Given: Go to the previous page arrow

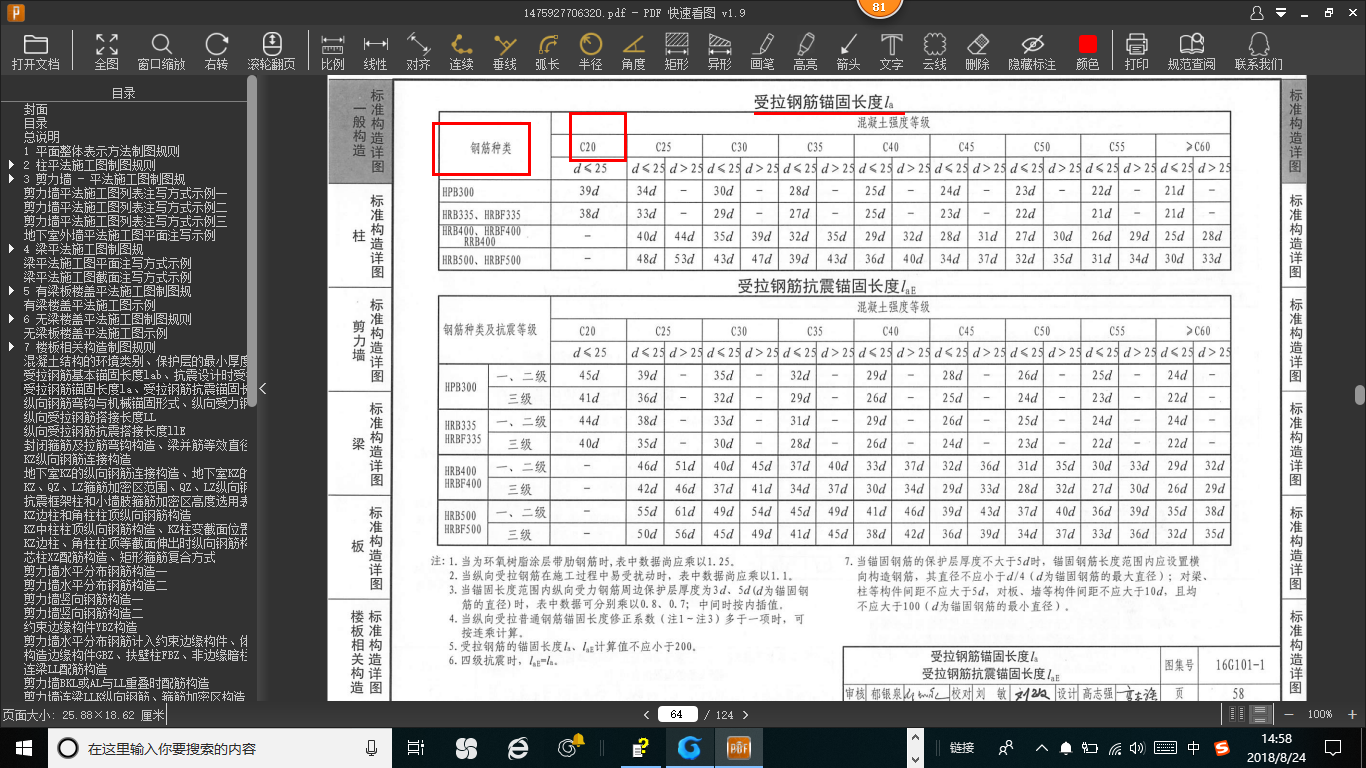Looking at the screenshot, I should coord(646,714).
